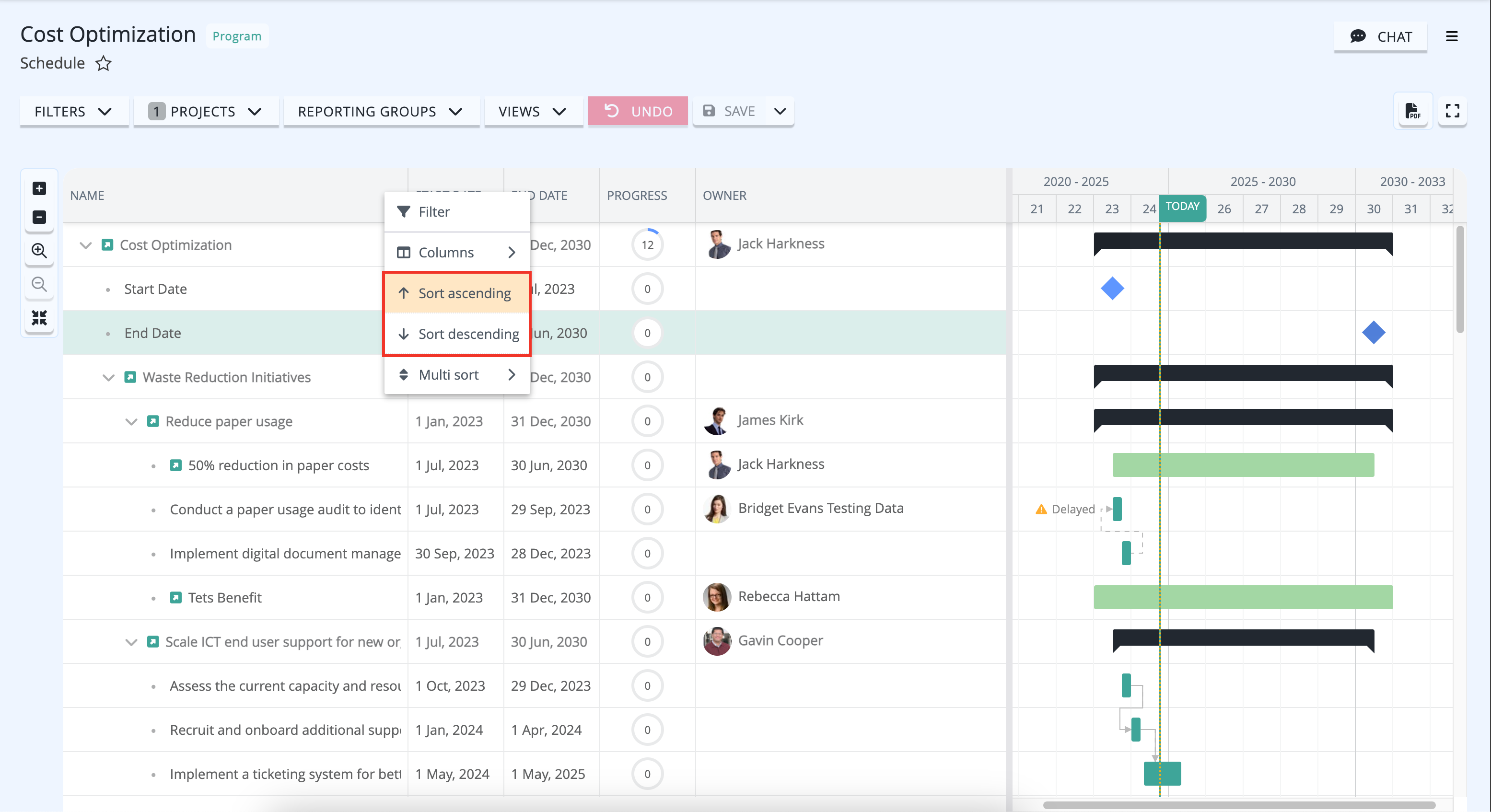Image resolution: width=1491 pixels, height=812 pixels.
Task: Click the Implement a ticketing system Gantt bar
Action: pos(1162,773)
